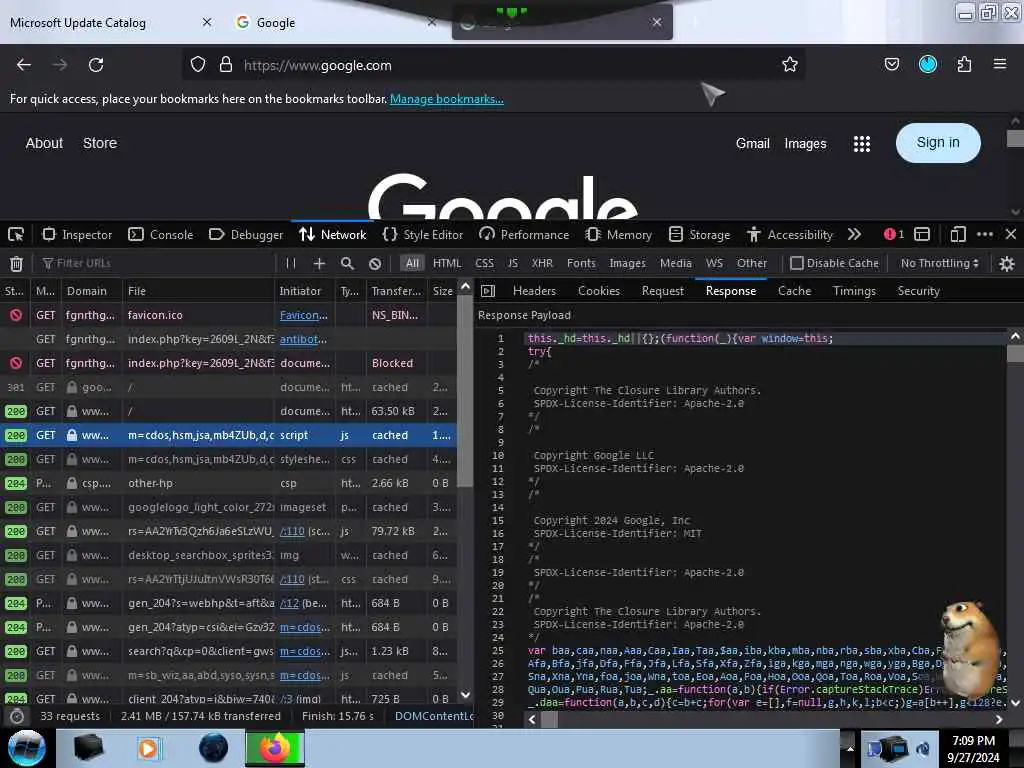This screenshot has height=768, width=1024.
Task: Toggle responsive design mode icon
Action: [958, 234]
